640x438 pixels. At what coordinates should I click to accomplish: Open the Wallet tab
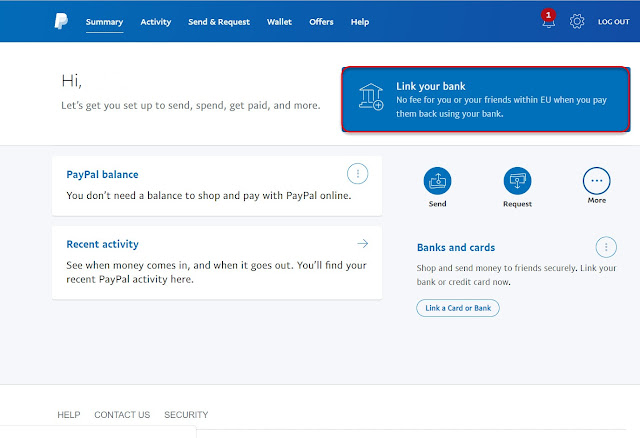(279, 22)
